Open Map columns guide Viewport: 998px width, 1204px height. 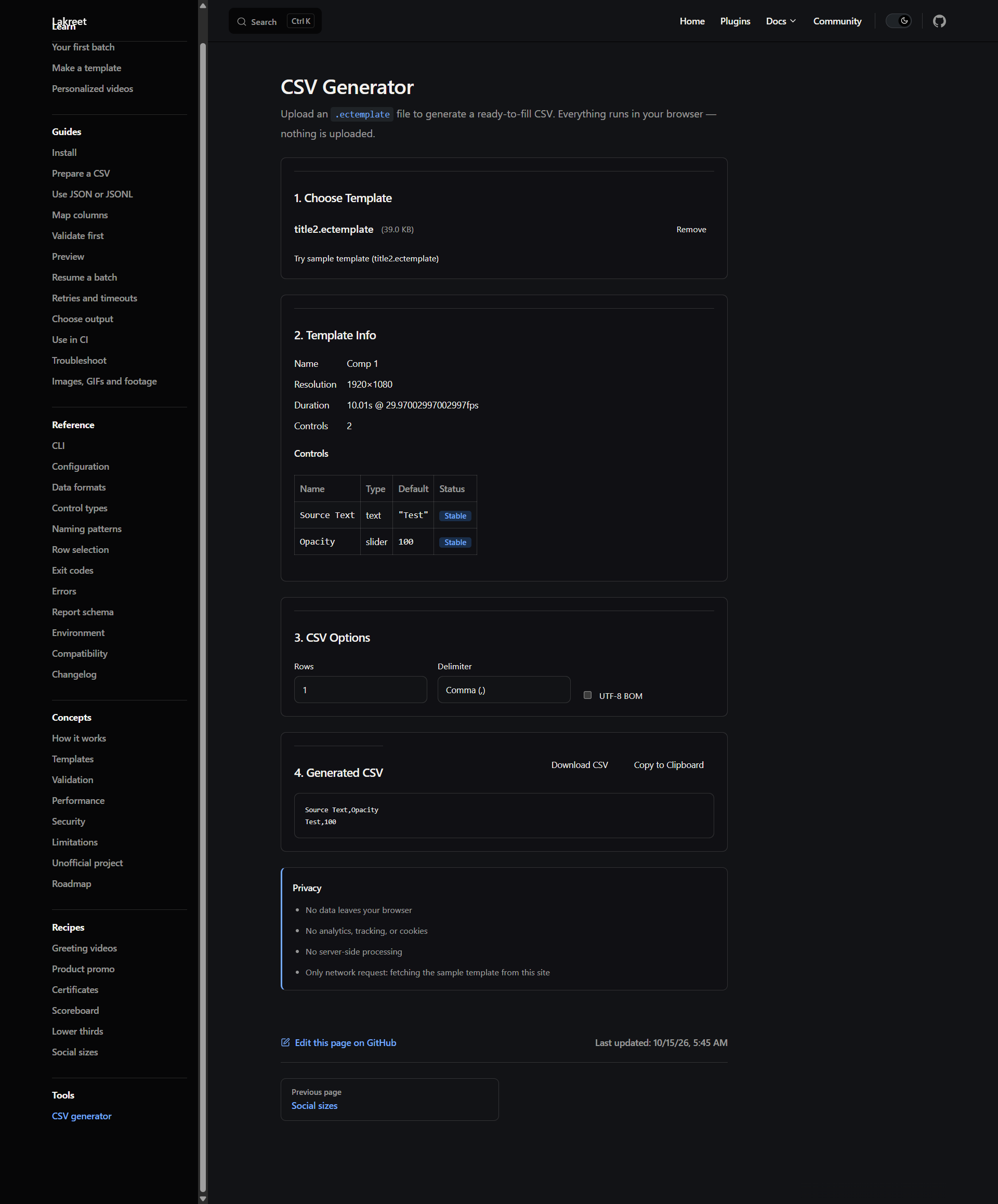pos(80,215)
